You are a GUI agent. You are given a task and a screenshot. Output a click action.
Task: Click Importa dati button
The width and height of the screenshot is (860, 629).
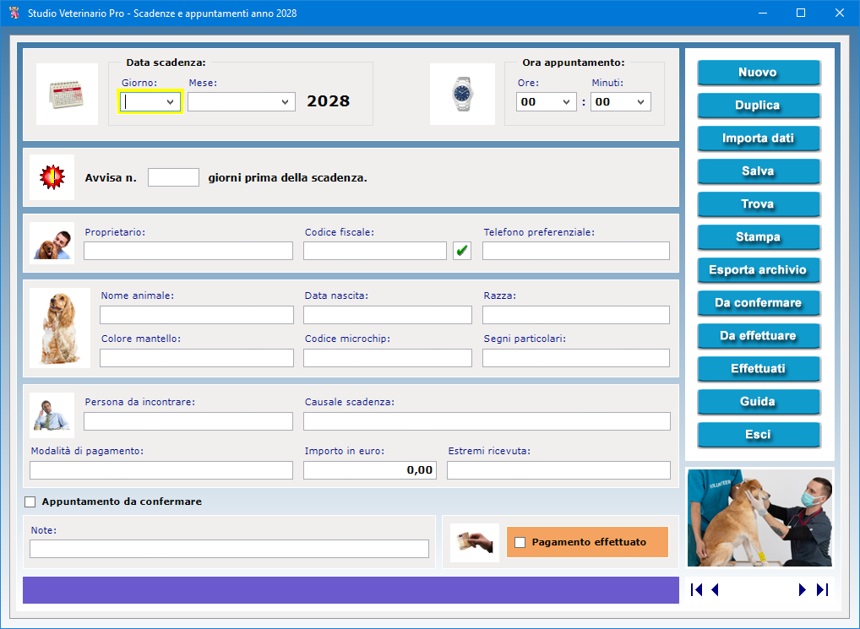point(759,138)
